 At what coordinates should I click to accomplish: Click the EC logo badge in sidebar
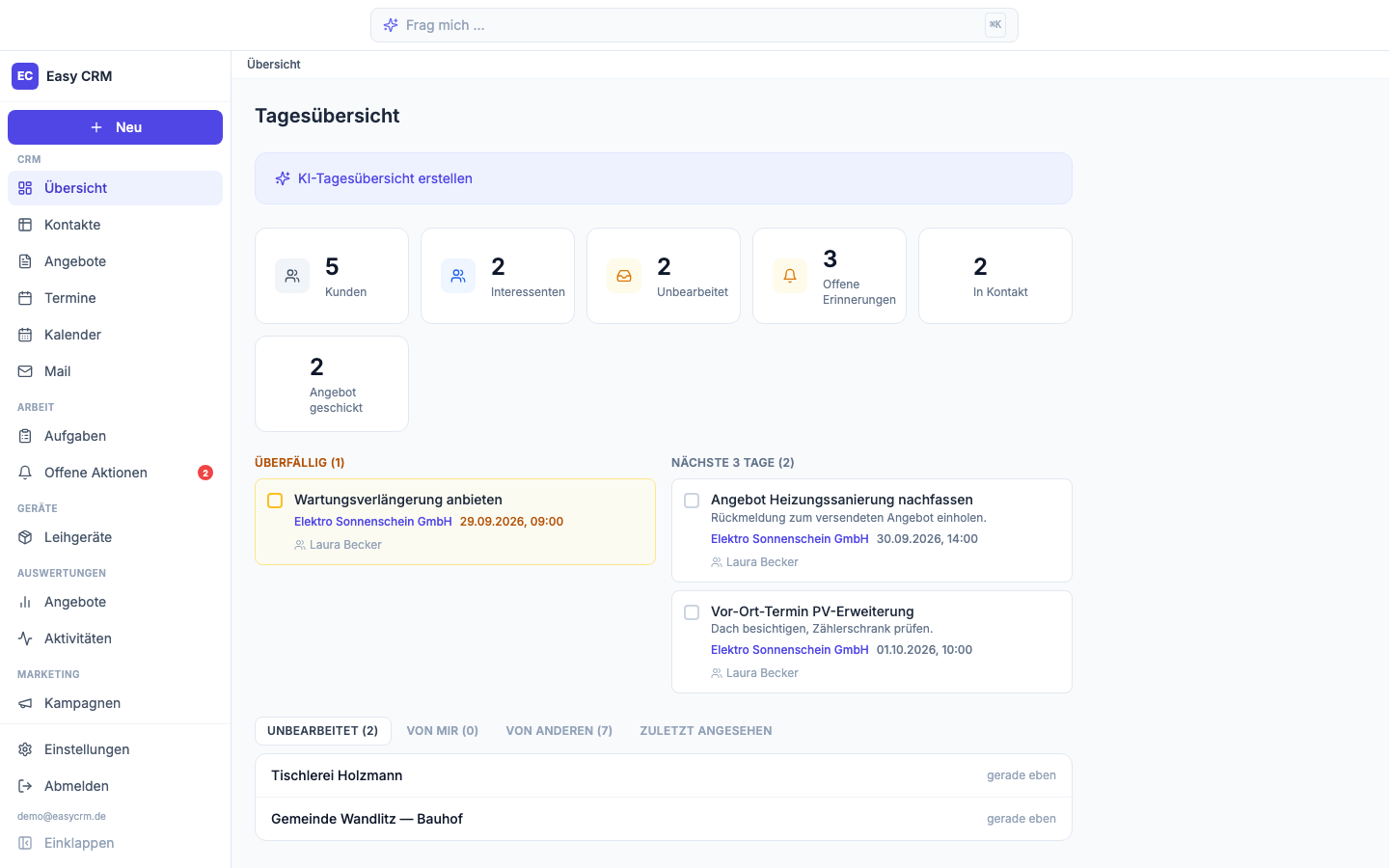(25, 76)
